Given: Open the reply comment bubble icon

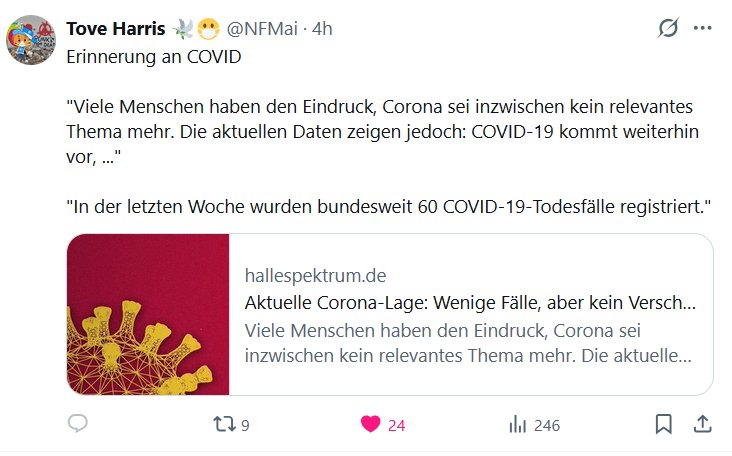Looking at the screenshot, I should pyautogui.click(x=77, y=424).
